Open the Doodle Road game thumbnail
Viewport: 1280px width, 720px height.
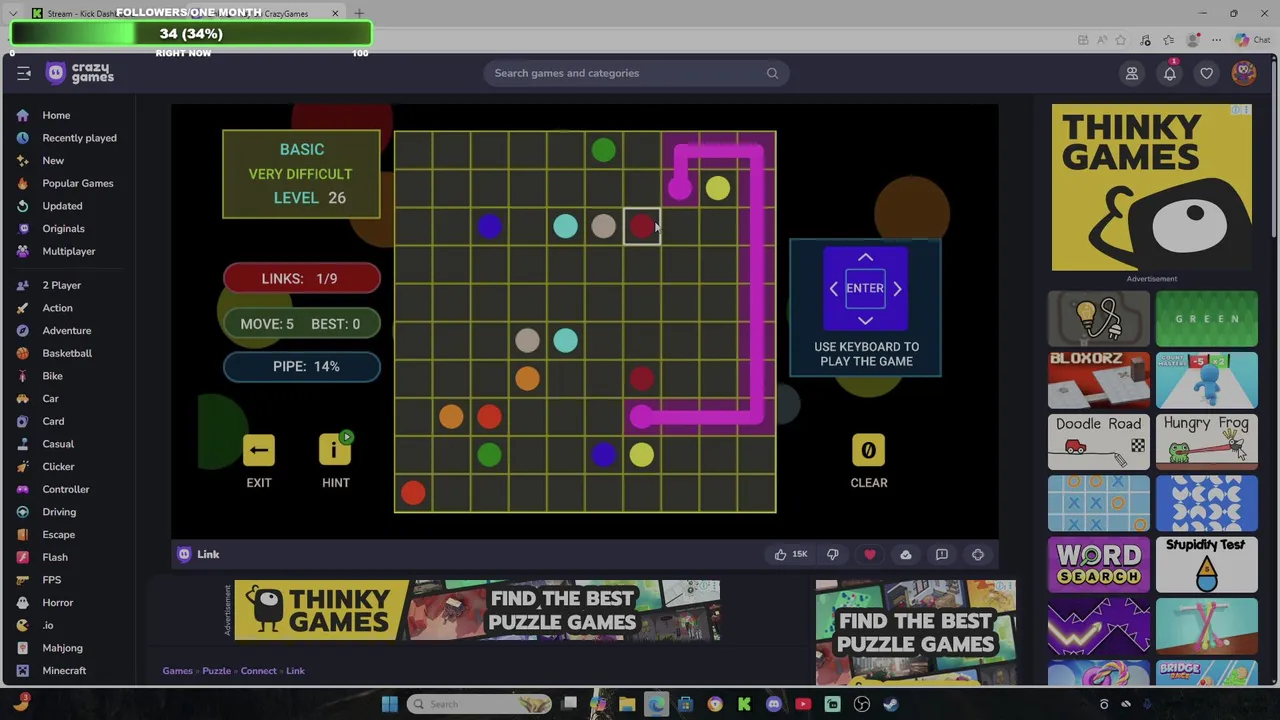click(1098, 441)
